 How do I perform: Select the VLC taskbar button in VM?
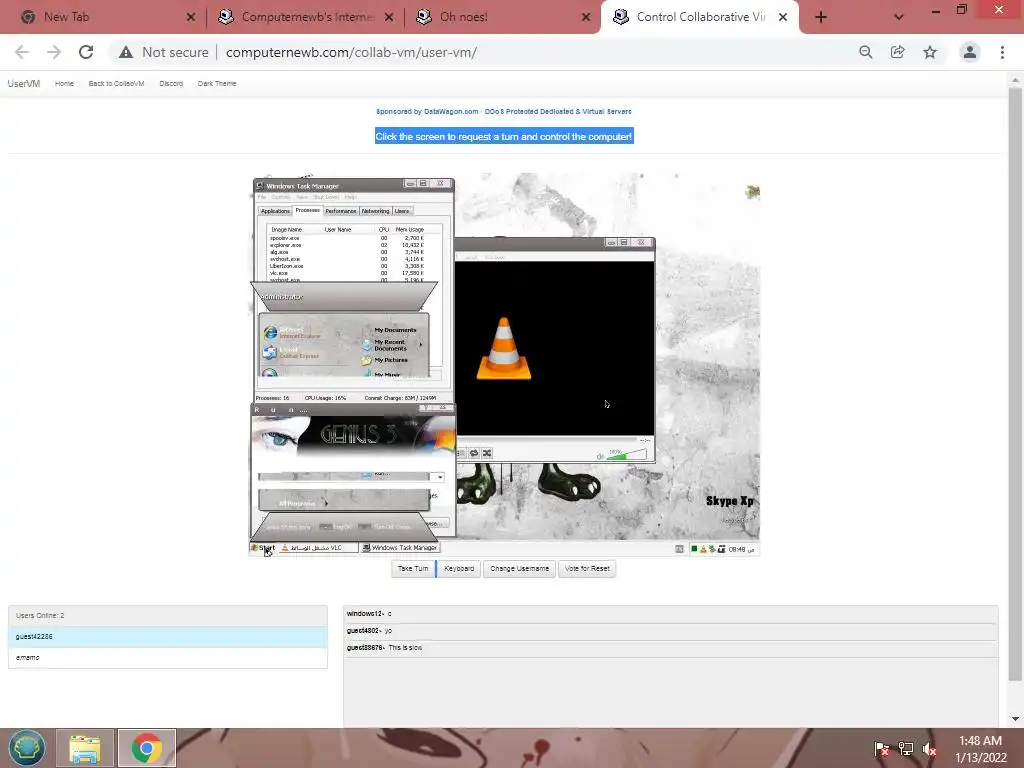[318, 548]
